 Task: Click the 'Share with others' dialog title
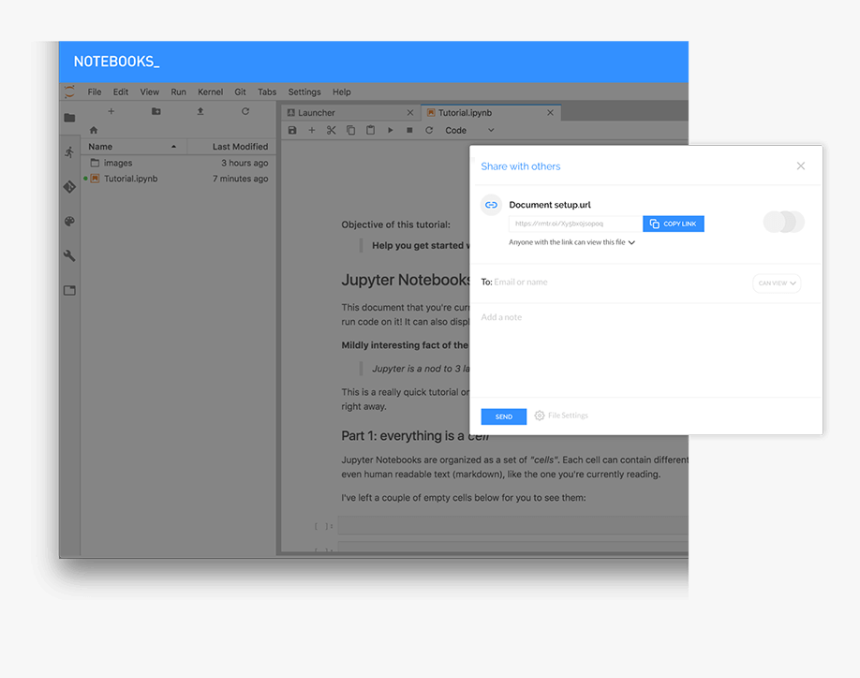[x=520, y=166]
